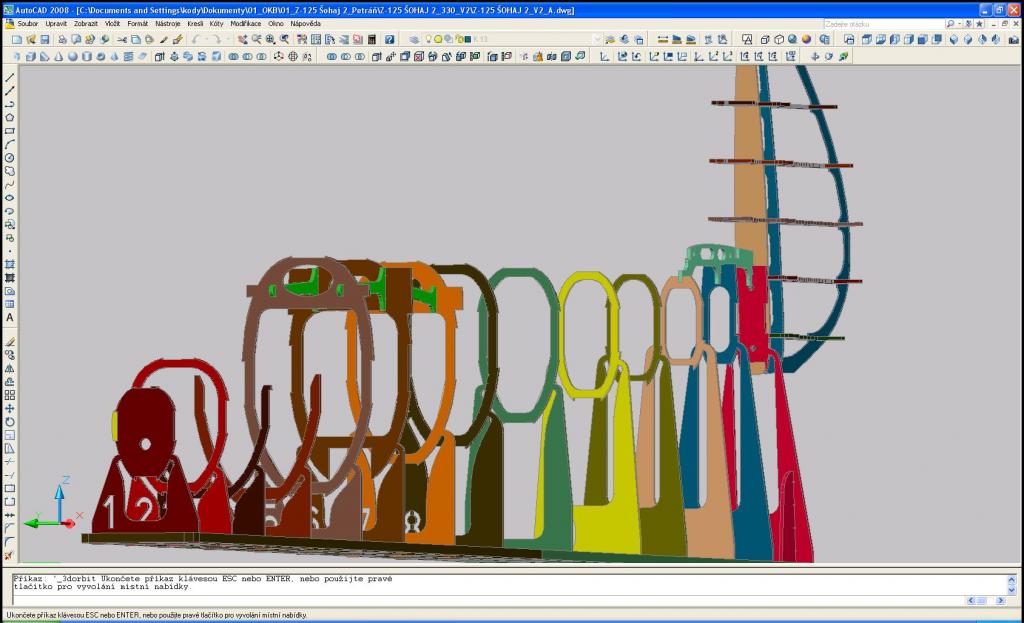1024x623 pixels.
Task: Save the drawing with the floppy disk icon
Action: pos(44,39)
